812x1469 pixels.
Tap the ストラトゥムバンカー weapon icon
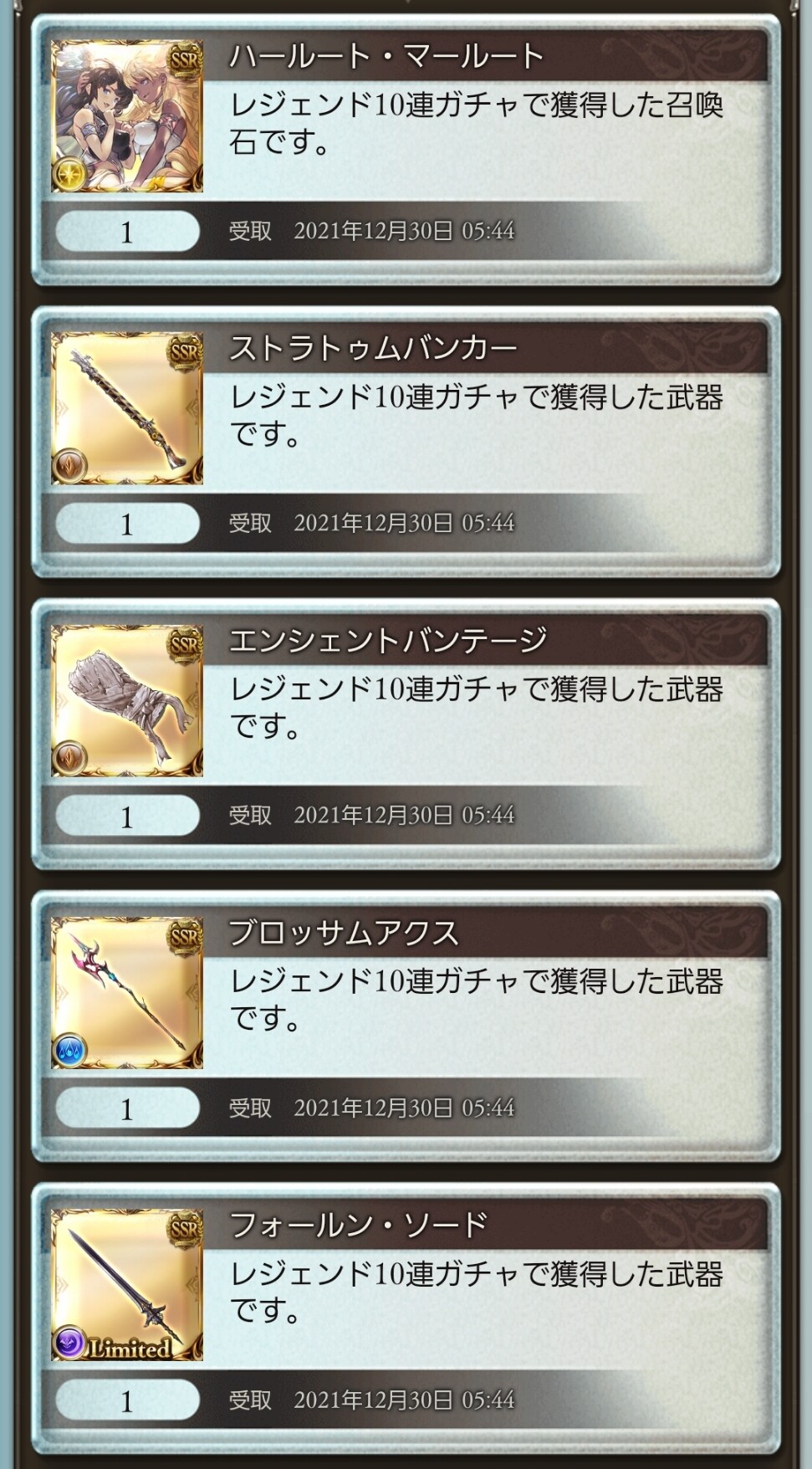pyautogui.click(x=127, y=408)
